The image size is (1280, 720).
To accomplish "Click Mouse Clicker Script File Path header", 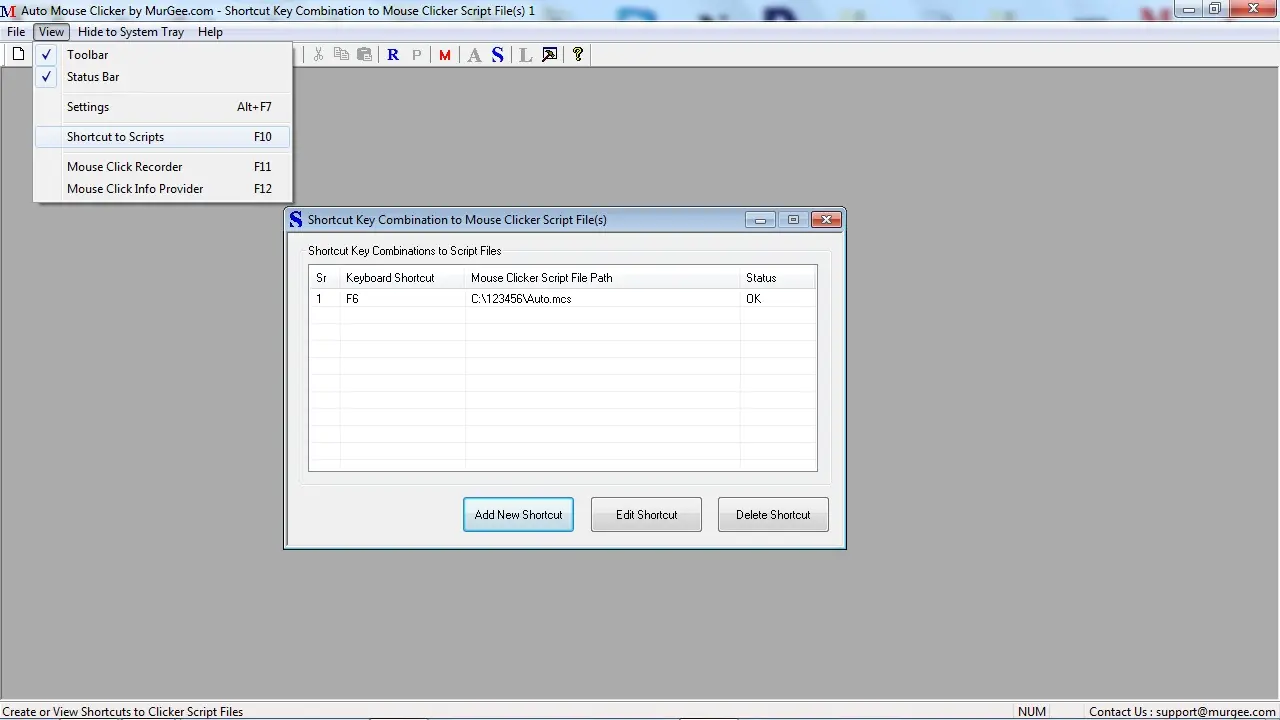I will [x=602, y=278].
